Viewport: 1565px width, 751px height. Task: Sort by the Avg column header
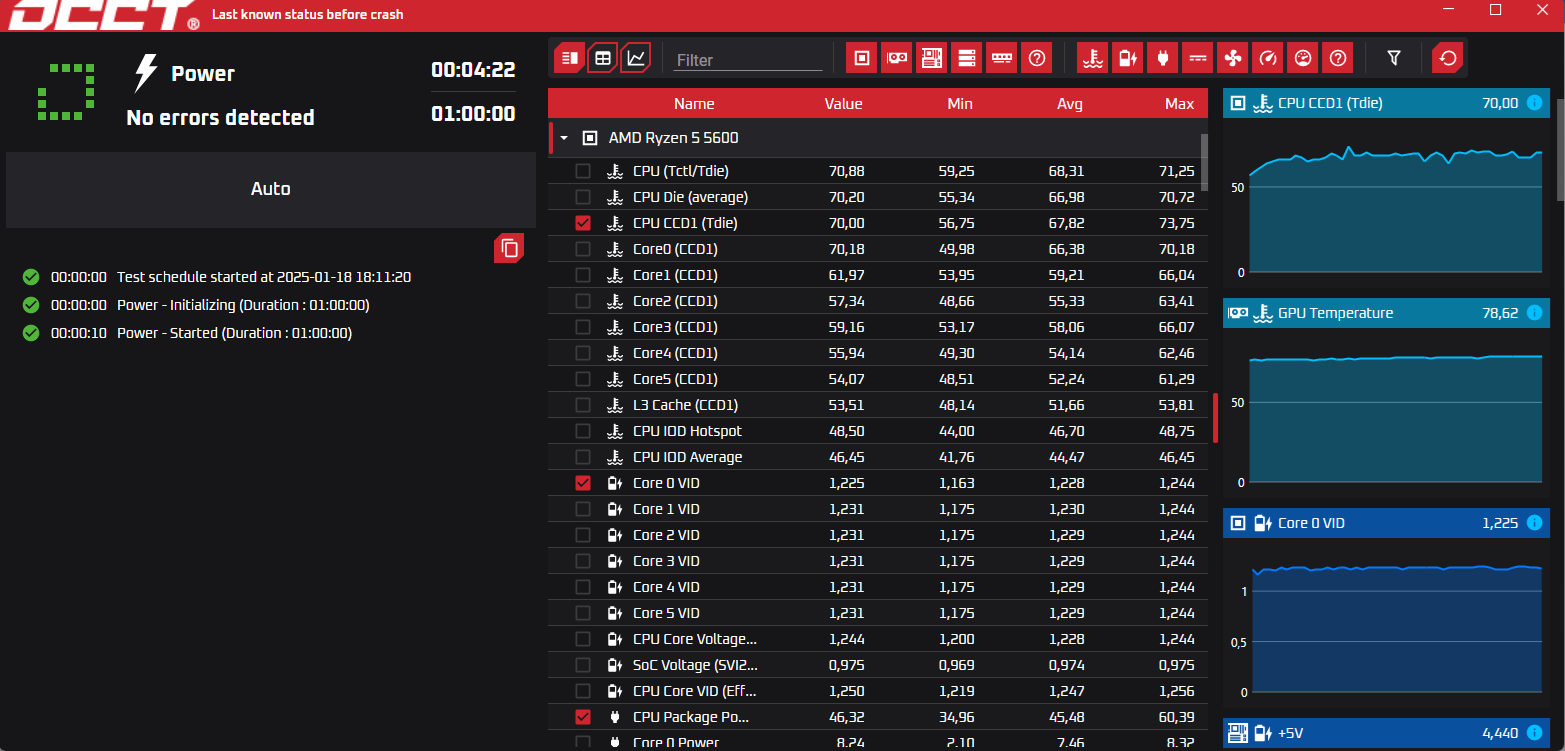point(1070,104)
